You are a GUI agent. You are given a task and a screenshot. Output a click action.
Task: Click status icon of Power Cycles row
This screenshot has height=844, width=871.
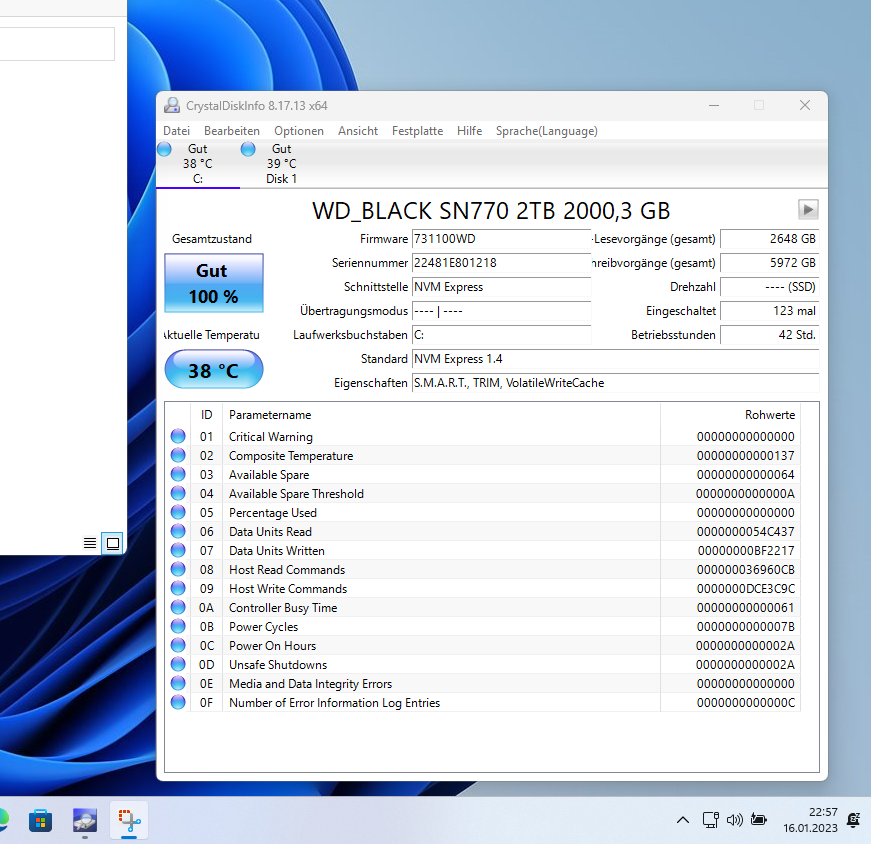[x=178, y=626]
